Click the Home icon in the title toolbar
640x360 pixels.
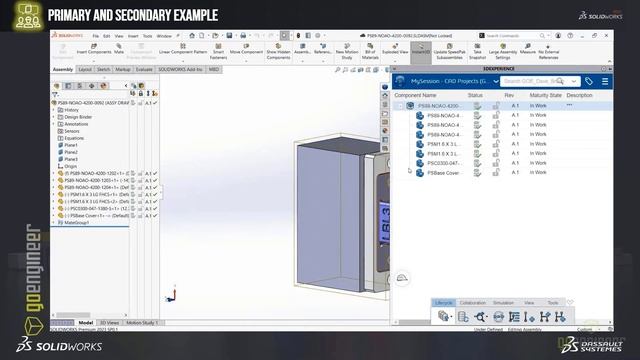[x=192, y=36]
